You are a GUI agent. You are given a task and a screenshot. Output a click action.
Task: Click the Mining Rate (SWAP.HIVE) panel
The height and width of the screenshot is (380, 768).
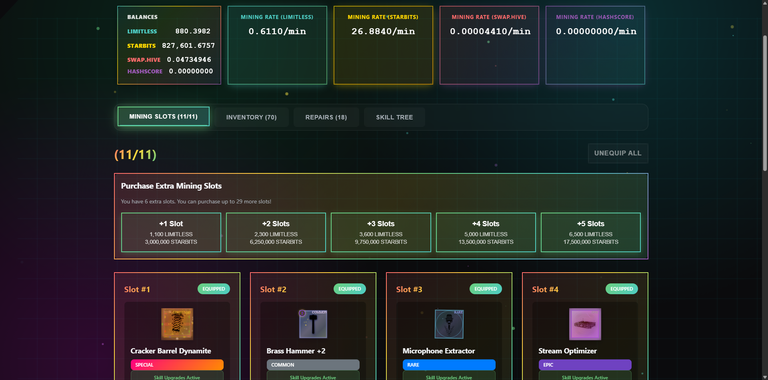coord(489,45)
